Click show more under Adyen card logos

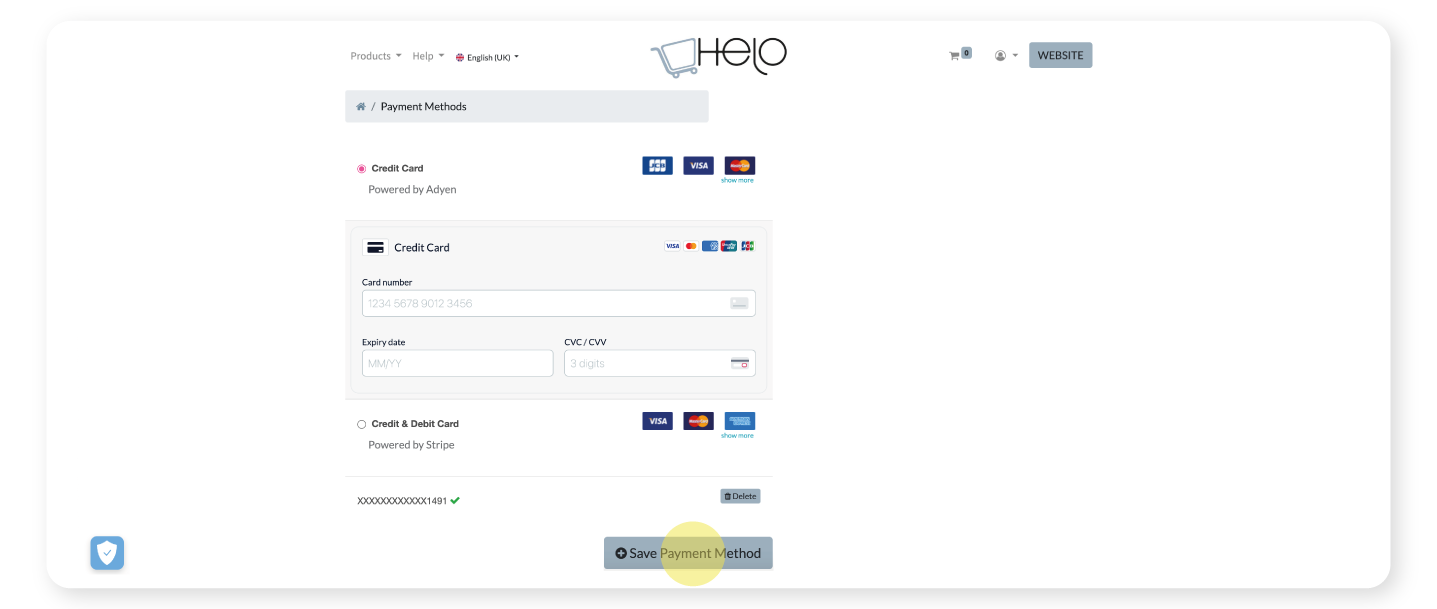tap(737, 181)
